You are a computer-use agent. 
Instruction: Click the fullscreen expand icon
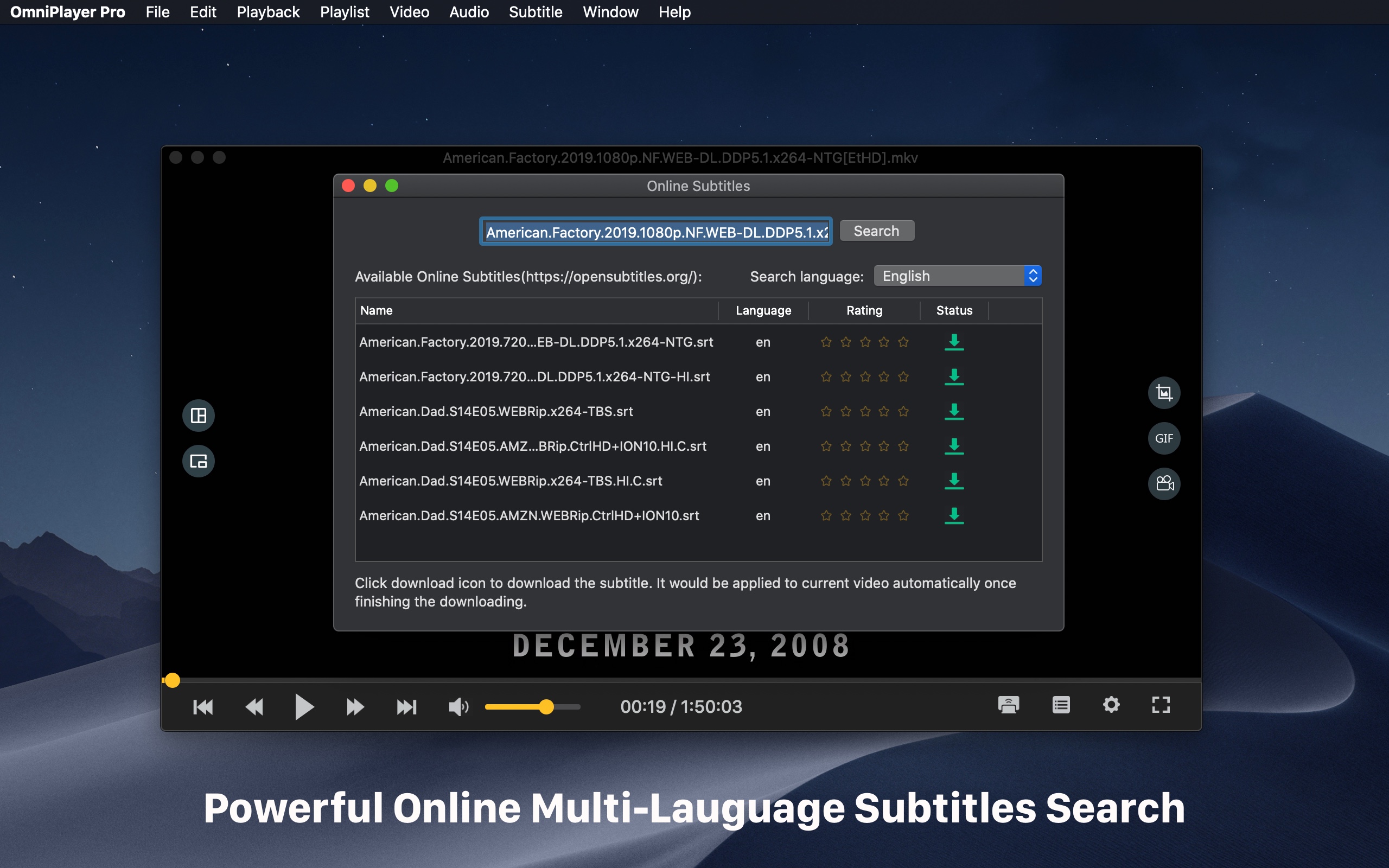[1160, 704]
